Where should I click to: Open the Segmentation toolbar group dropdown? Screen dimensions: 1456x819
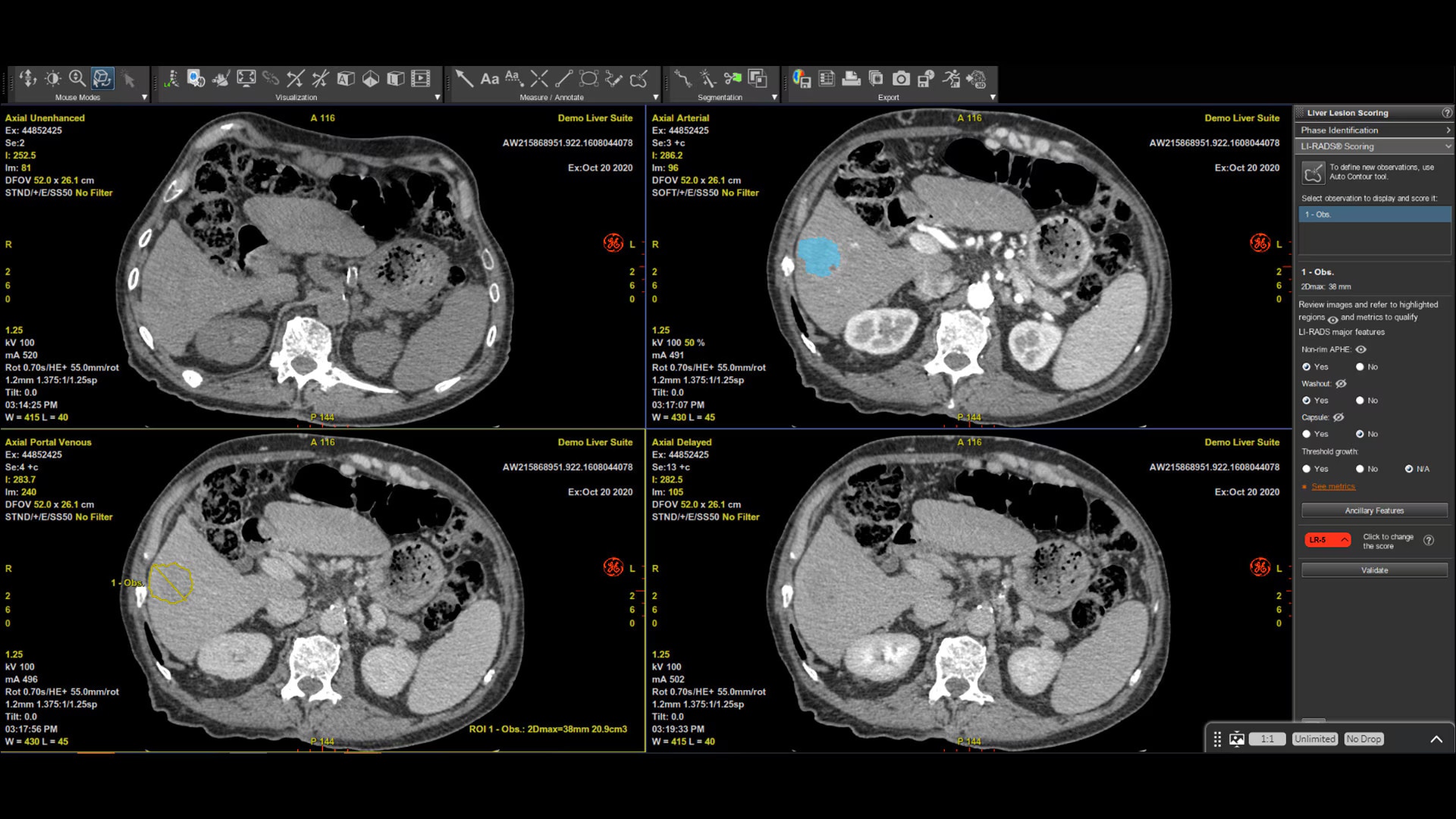coord(773,98)
